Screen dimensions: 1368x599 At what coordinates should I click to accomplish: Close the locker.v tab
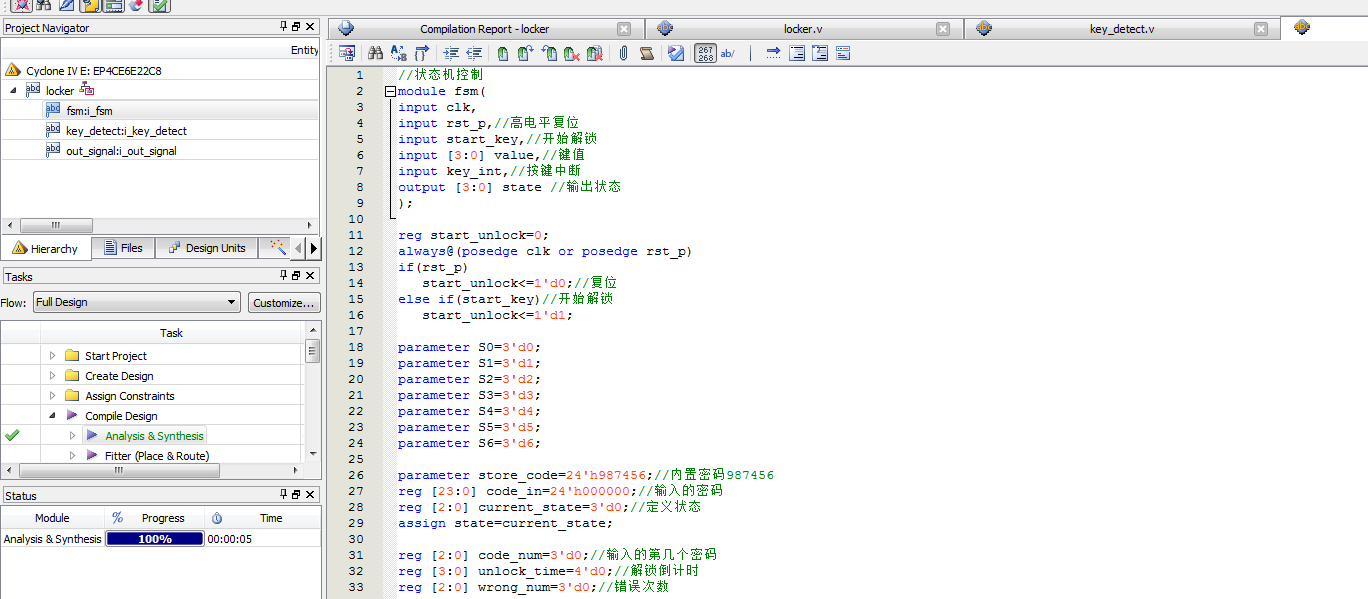pyautogui.click(x=943, y=29)
